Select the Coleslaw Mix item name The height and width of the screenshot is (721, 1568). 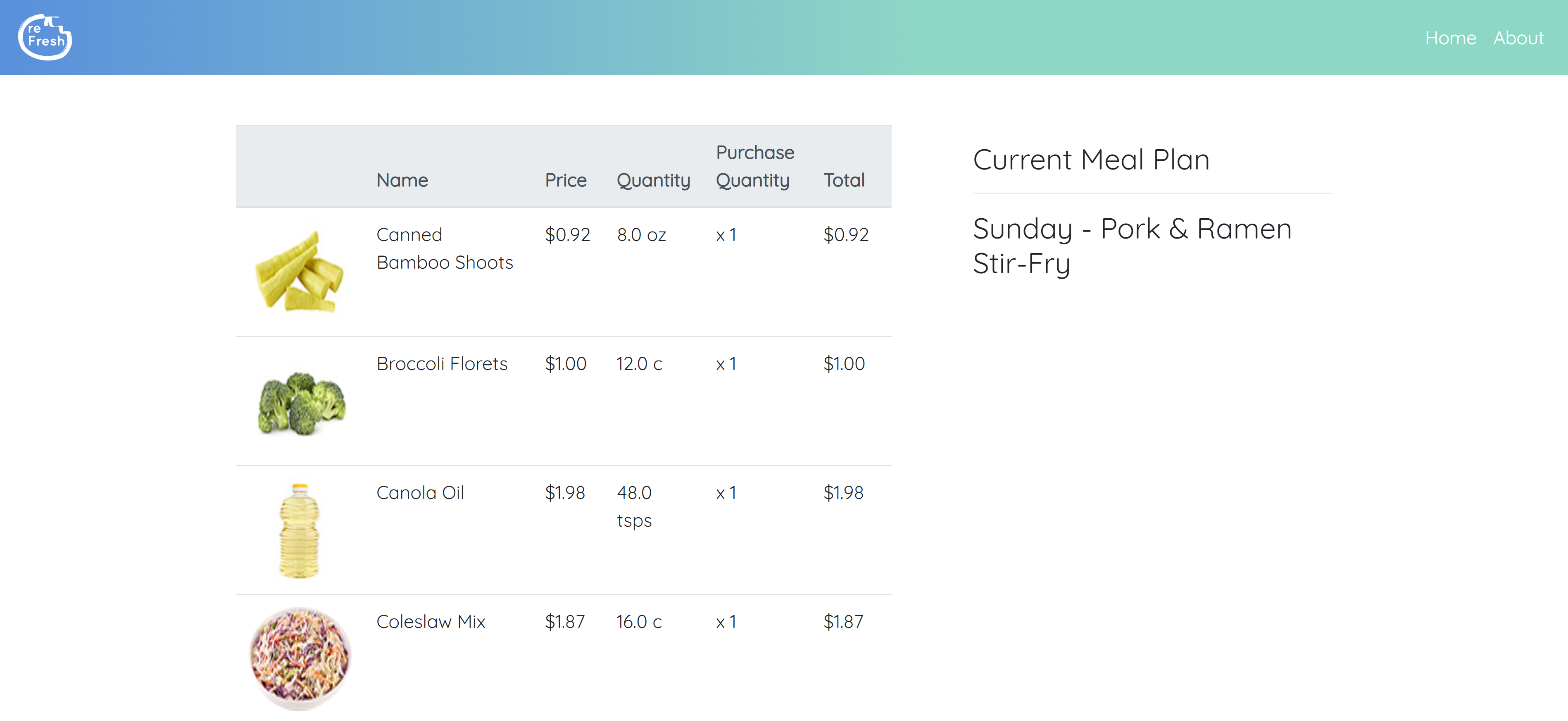(x=431, y=622)
